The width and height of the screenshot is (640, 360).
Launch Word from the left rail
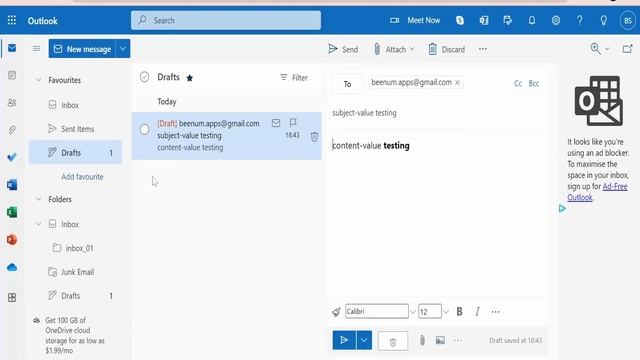coord(12,185)
